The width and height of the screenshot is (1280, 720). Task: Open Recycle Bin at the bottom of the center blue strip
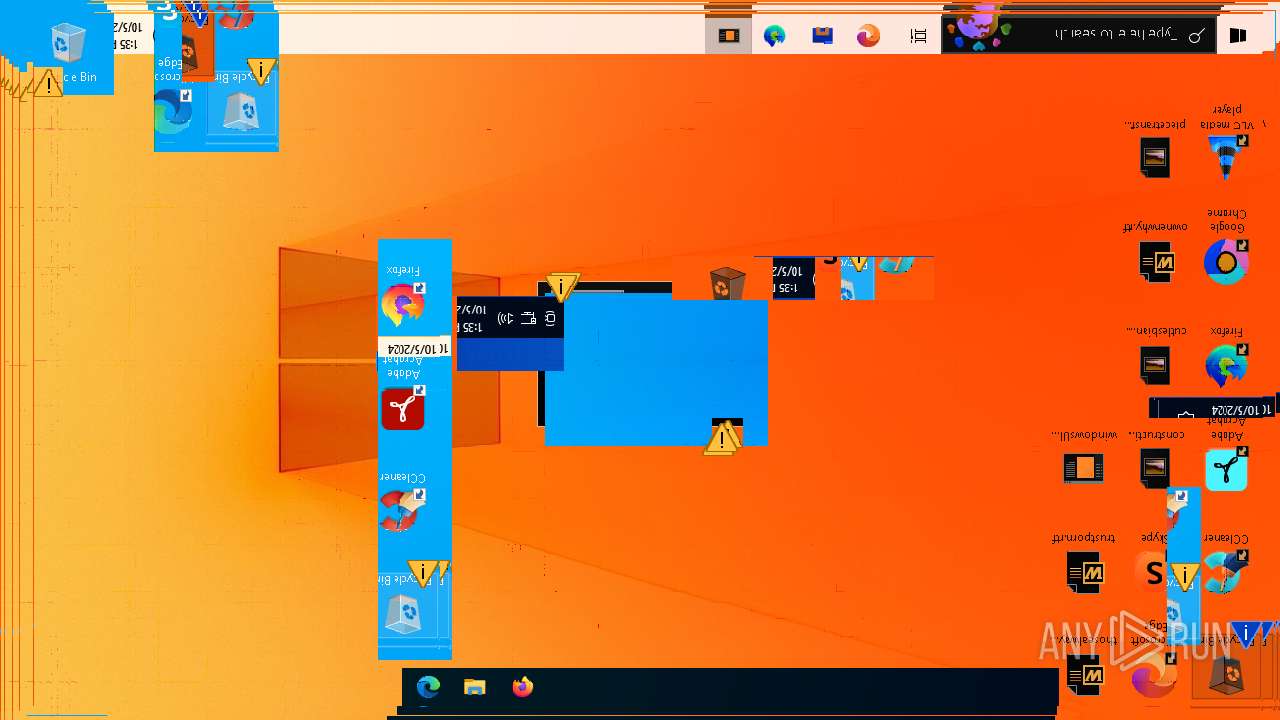click(404, 614)
